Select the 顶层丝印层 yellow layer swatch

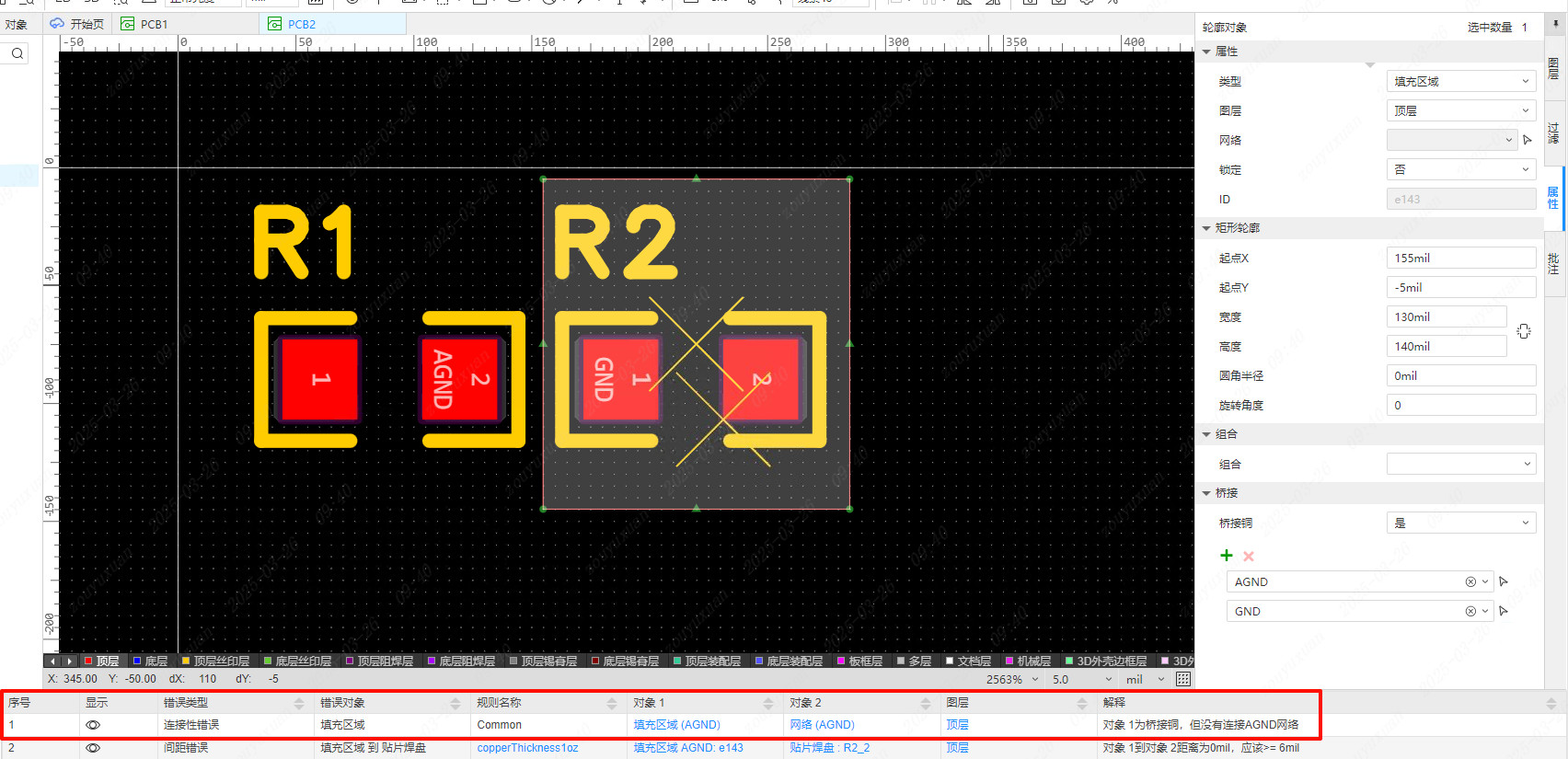186,661
